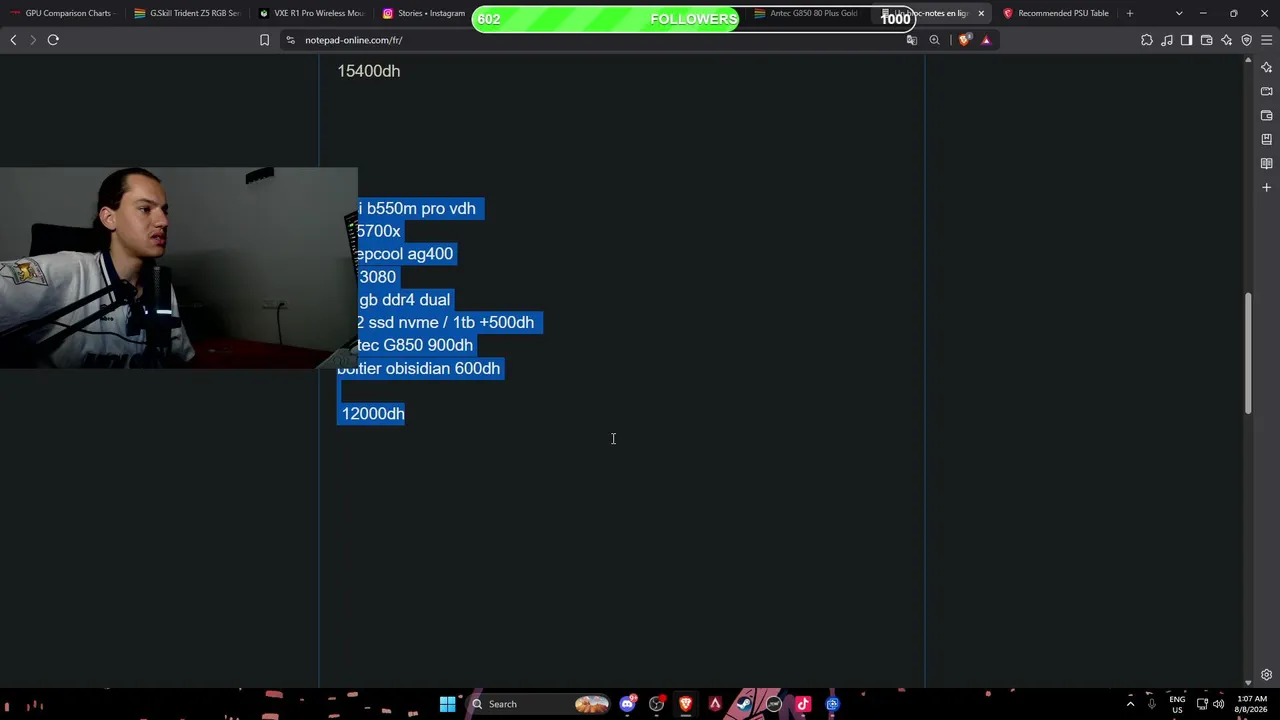Open network and volume quick settings
This screenshot has height=720, width=1280.
tap(1210, 704)
